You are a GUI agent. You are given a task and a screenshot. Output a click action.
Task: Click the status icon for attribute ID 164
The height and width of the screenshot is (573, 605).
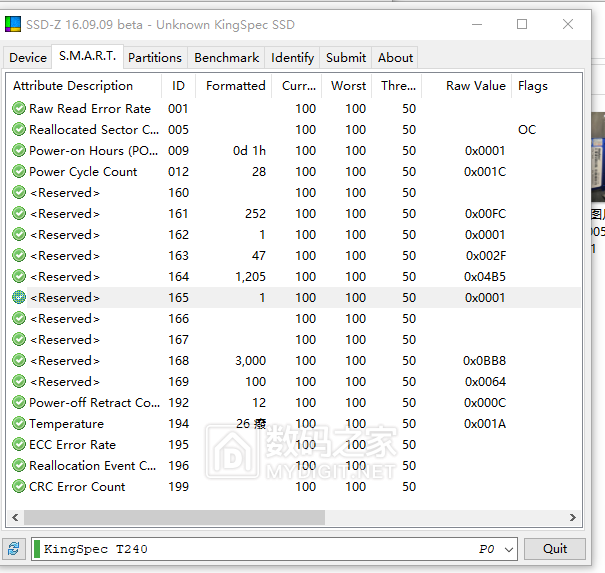coord(19,276)
